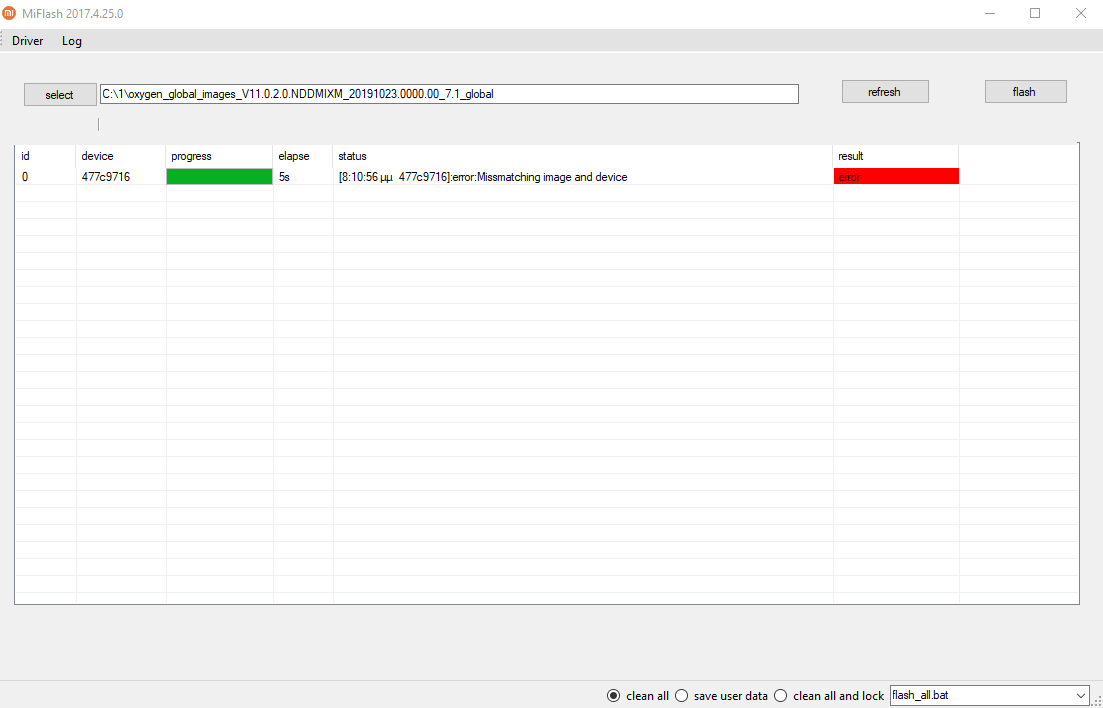Viewport: 1103px width, 708px height.
Task: Select the clean all radio option
Action: click(637, 695)
